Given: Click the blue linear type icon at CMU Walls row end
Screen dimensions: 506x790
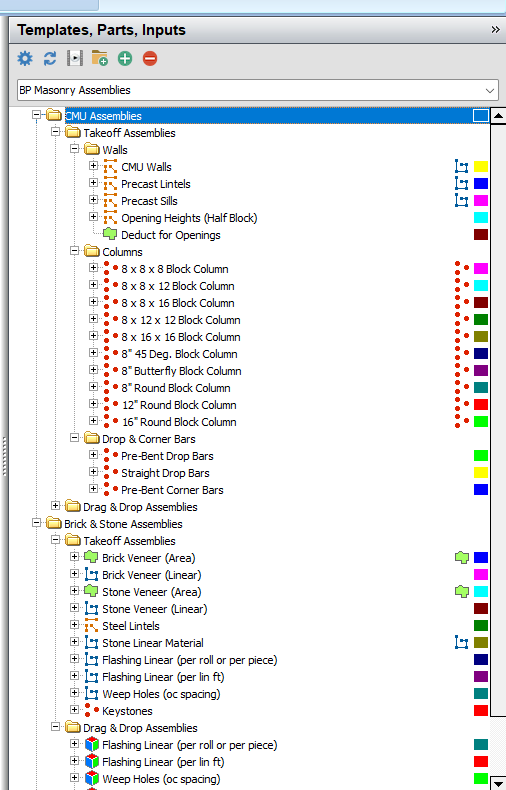Looking at the screenshot, I should 461,167.
